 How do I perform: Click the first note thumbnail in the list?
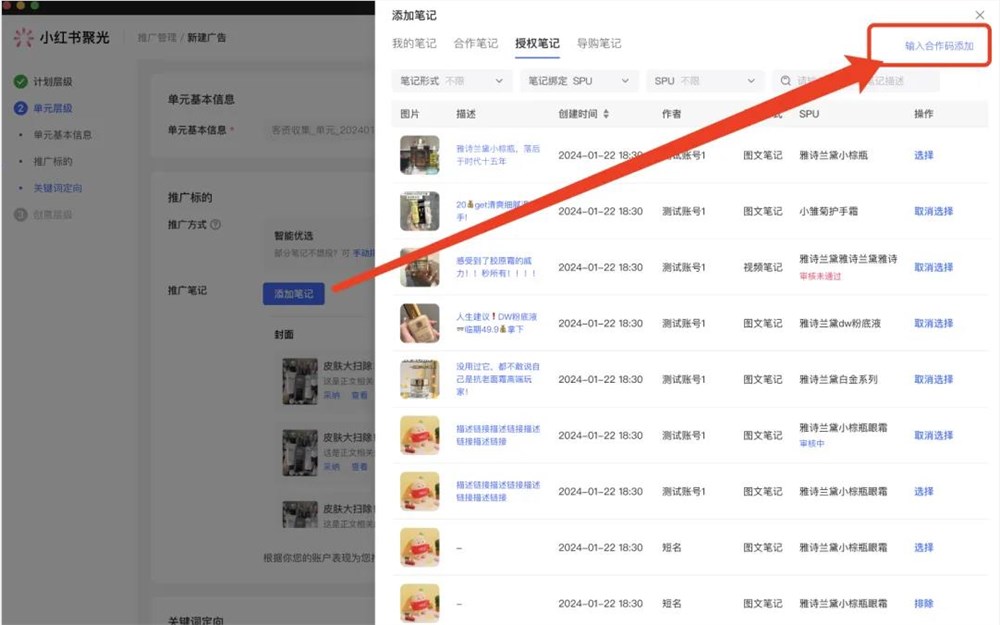coord(419,155)
